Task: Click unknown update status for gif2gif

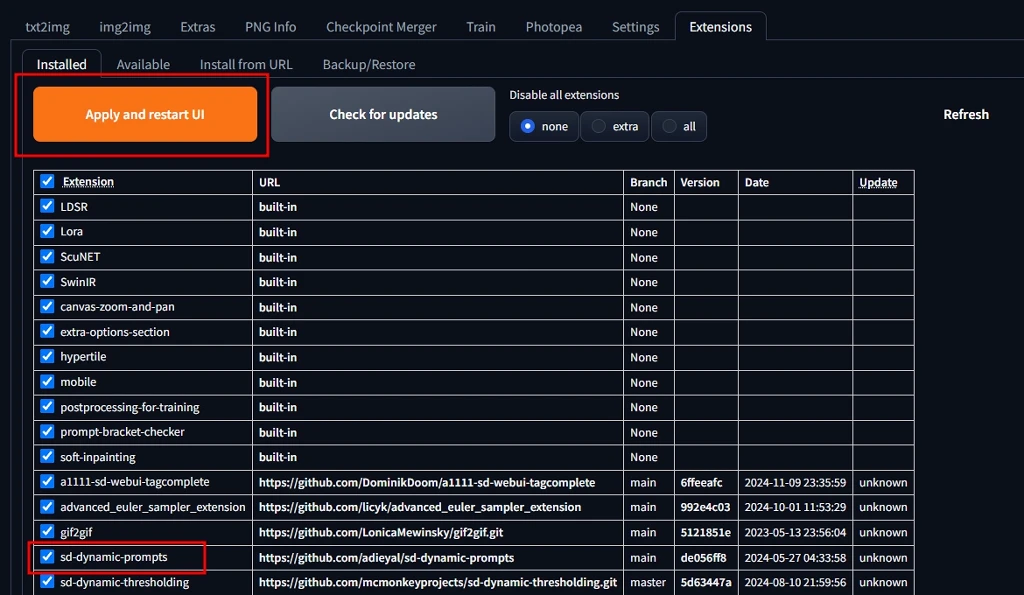Action: tap(883, 532)
